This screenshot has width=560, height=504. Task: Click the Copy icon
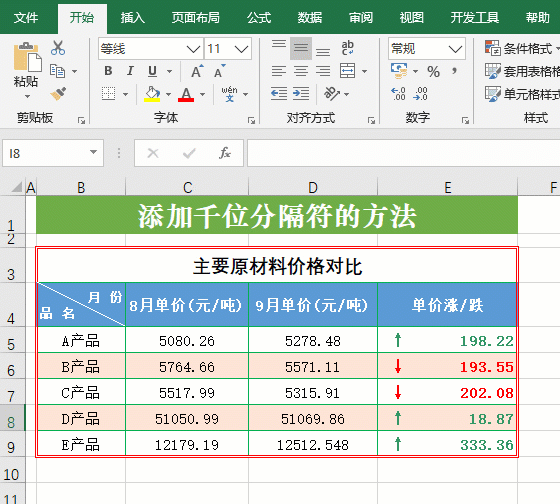58,71
